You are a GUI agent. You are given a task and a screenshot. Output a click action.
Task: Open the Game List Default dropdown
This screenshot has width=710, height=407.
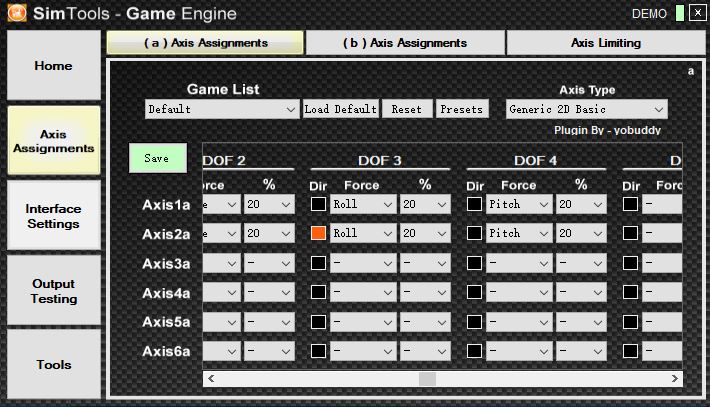click(222, 109)
